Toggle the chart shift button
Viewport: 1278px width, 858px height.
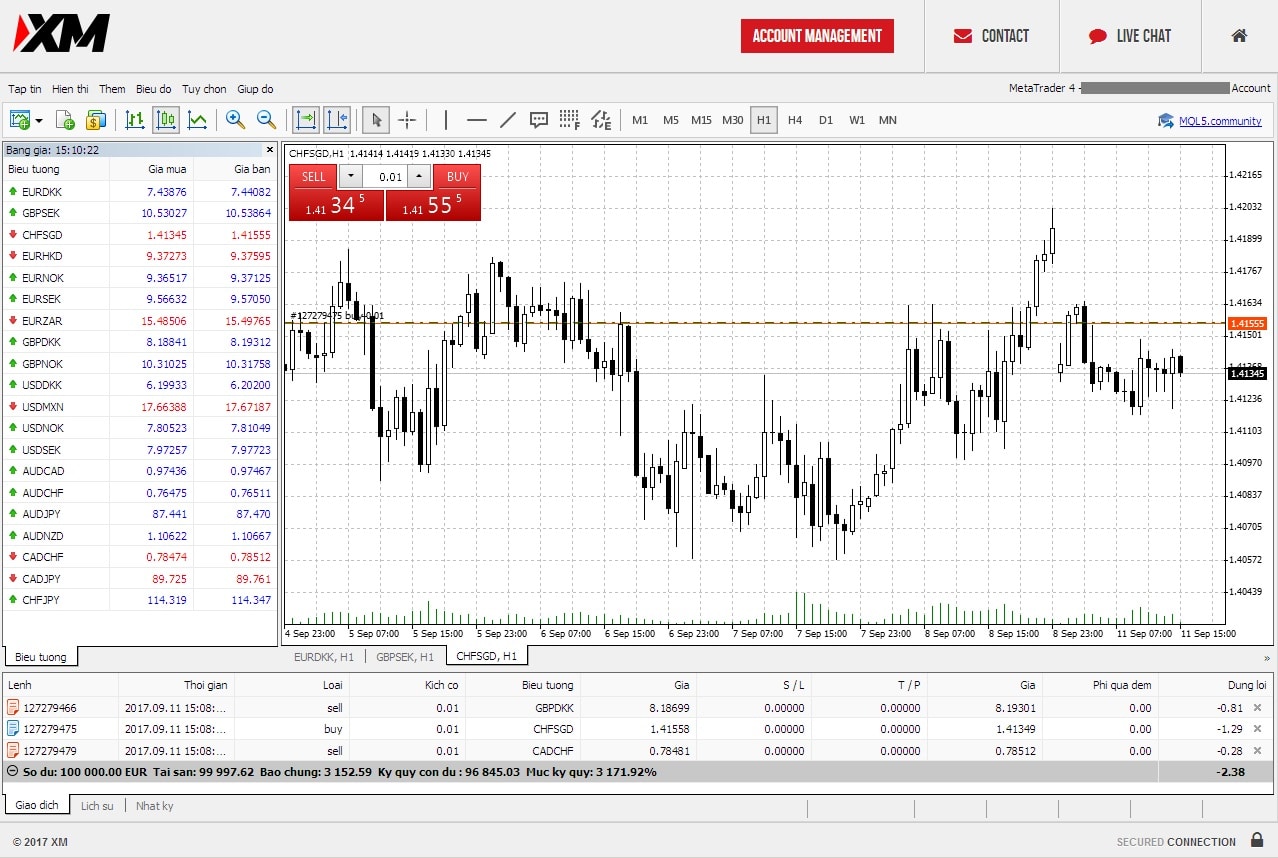(336, 120)
